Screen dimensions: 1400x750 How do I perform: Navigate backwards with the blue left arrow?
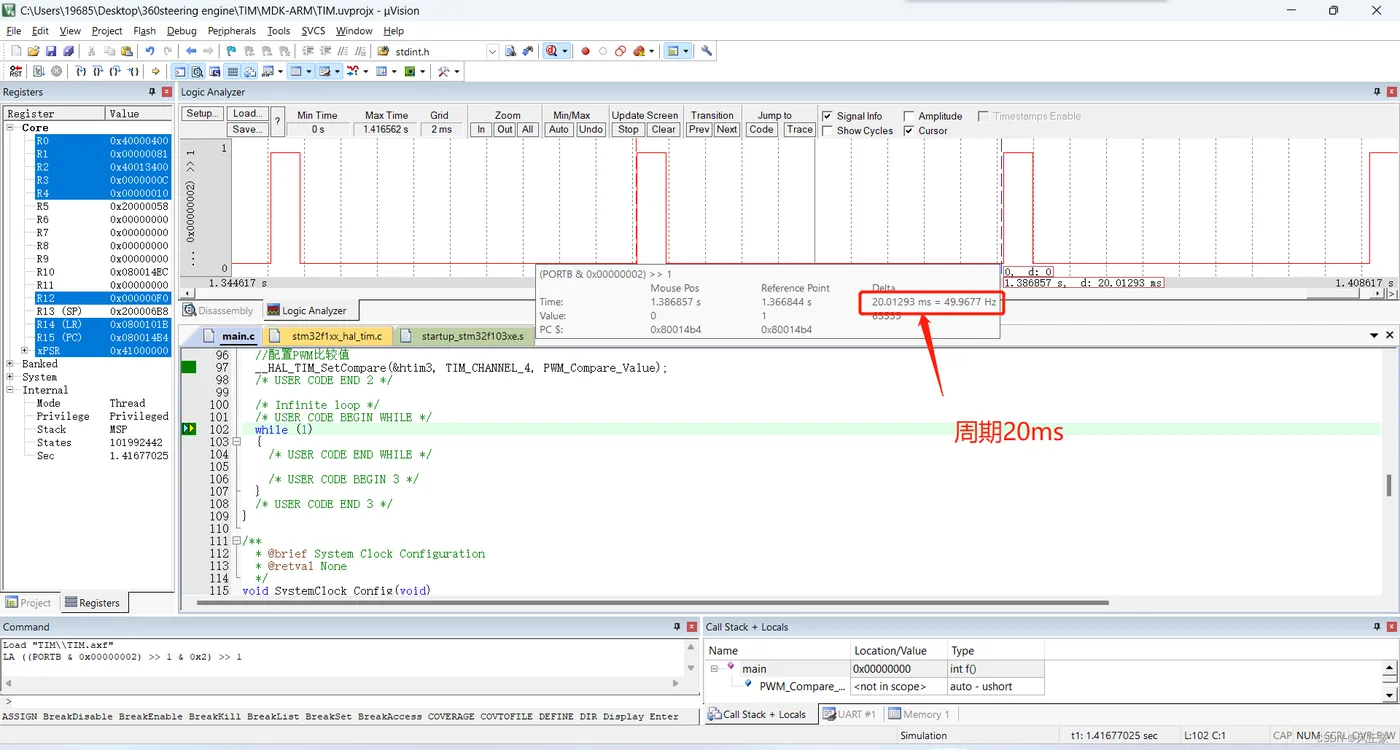coord(191,51)
